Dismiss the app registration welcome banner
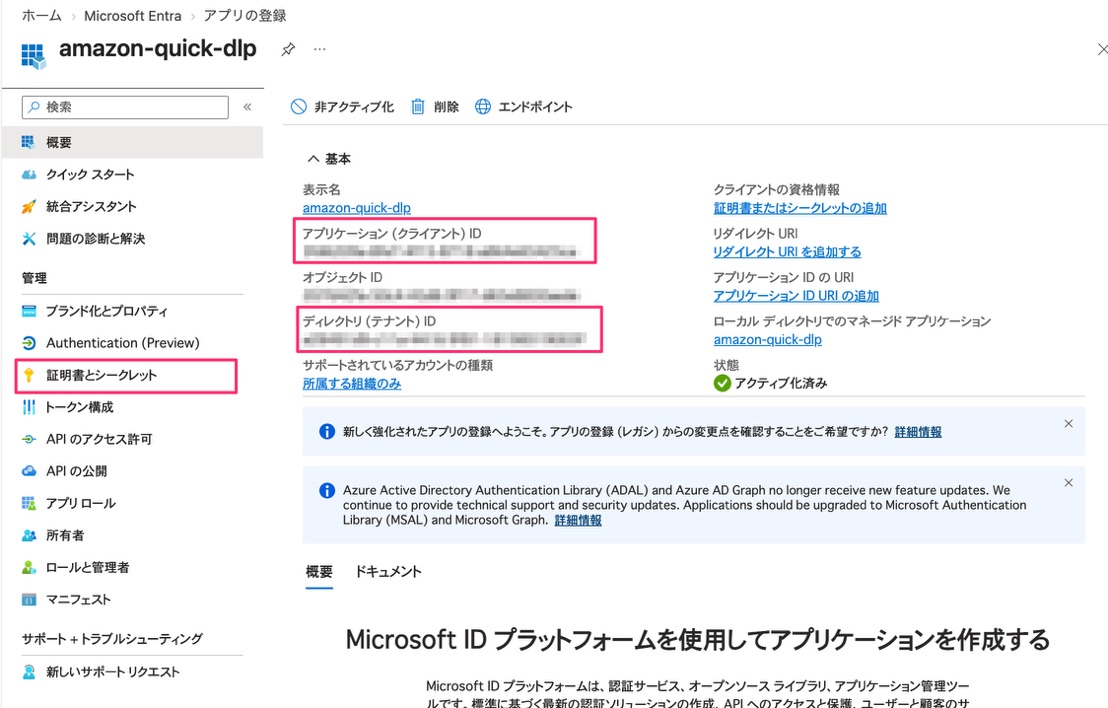 (1068, 424)
